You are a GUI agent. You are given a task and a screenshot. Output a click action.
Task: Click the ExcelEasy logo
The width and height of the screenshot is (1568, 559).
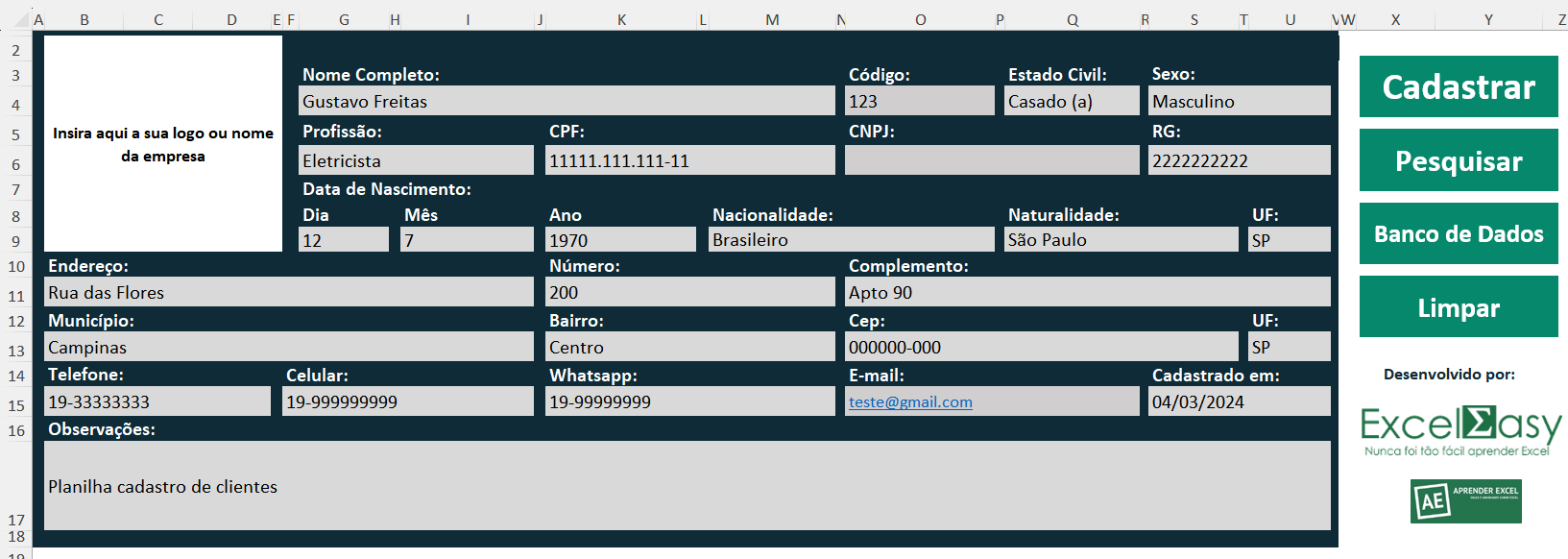(x=1459, y=429)
